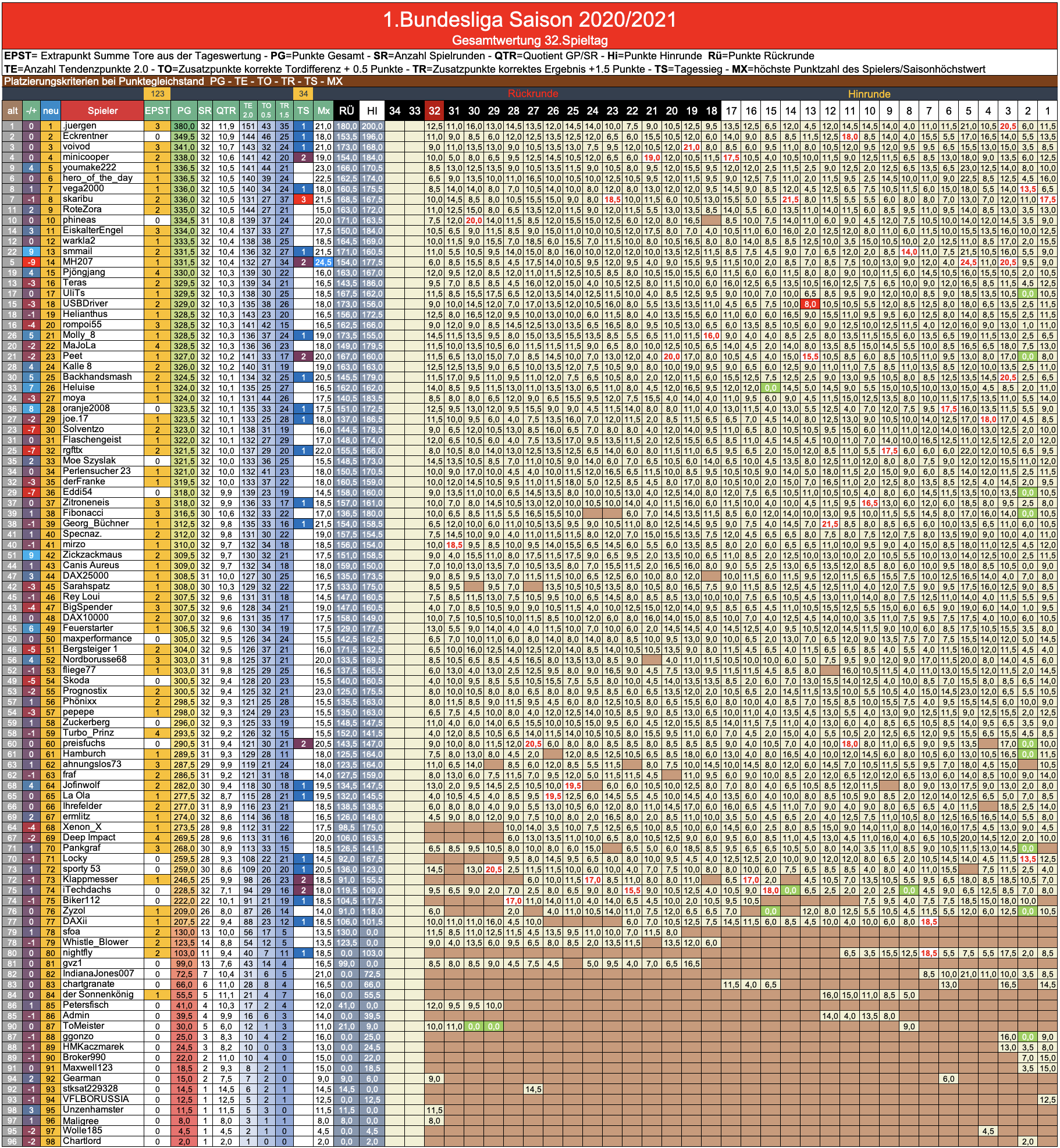The height and width of the screenshot is (1148, 1060).
Task: Select the 'TS' column header
Action: coord(303,110)
